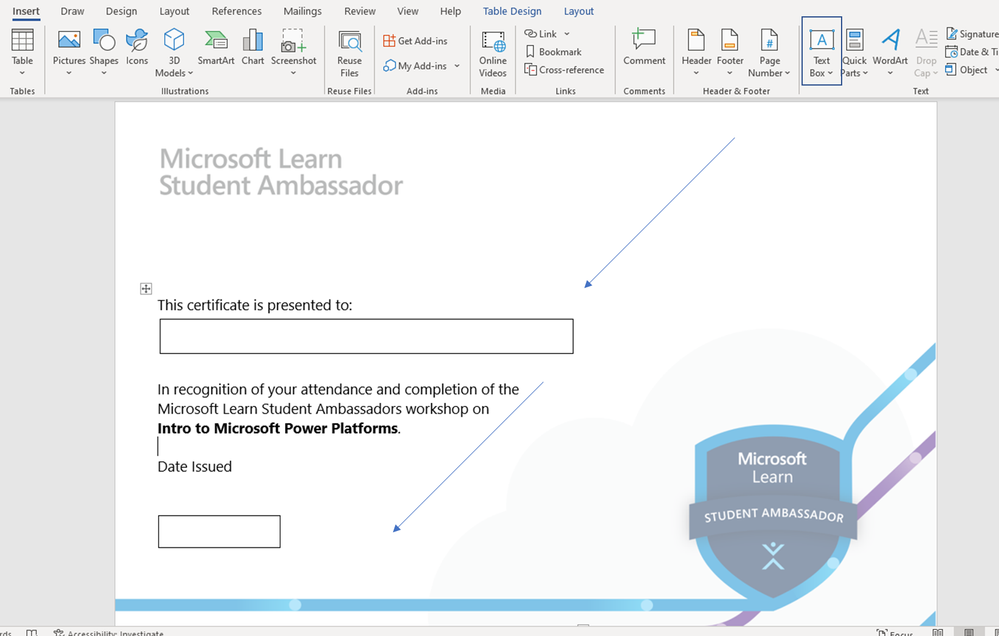Screen dimensions: 999x636
Task: Click Get Add-ins
Action: (x=415, y=41)
